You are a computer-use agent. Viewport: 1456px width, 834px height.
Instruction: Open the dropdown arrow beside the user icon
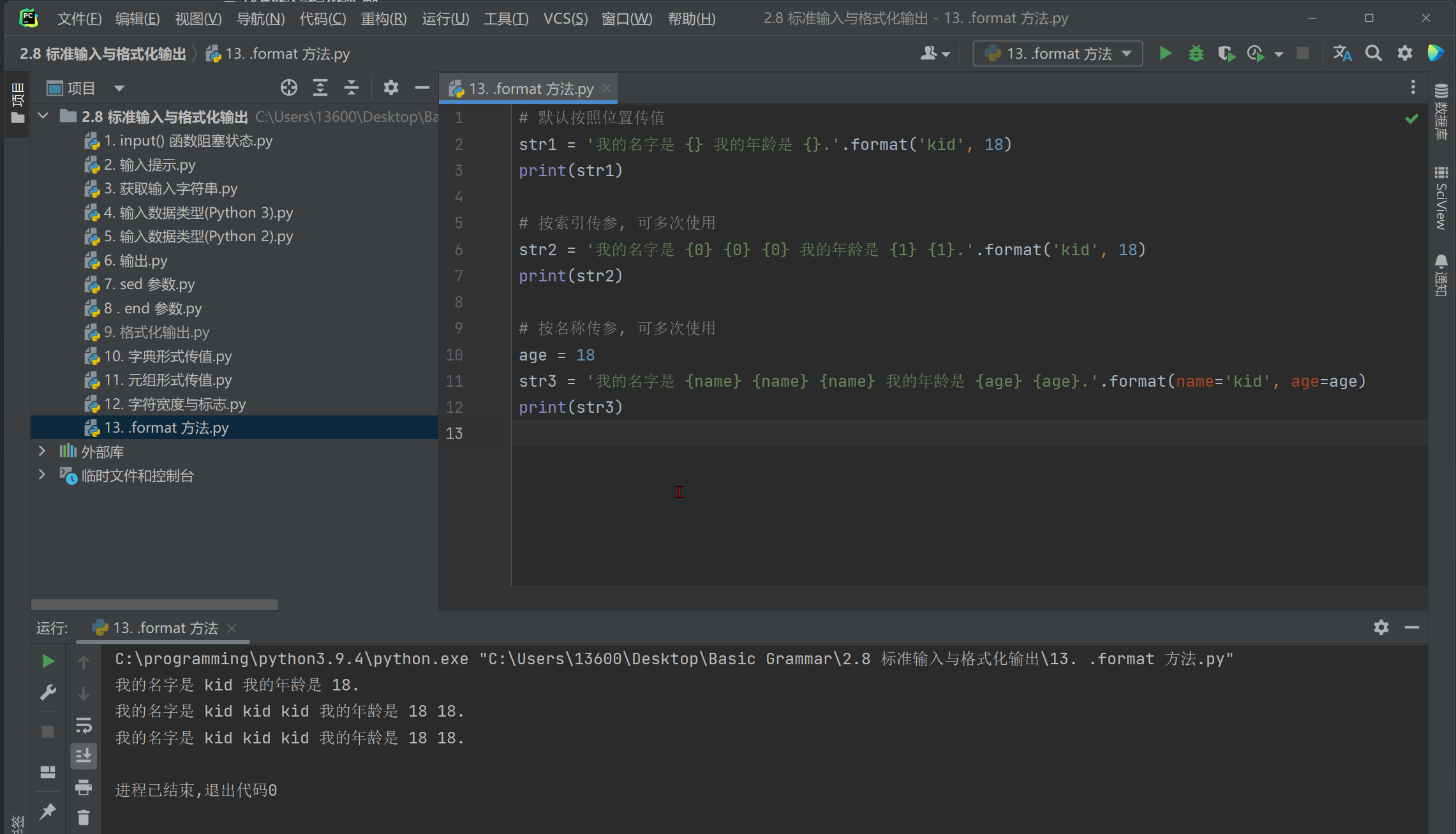pos(946,54)
